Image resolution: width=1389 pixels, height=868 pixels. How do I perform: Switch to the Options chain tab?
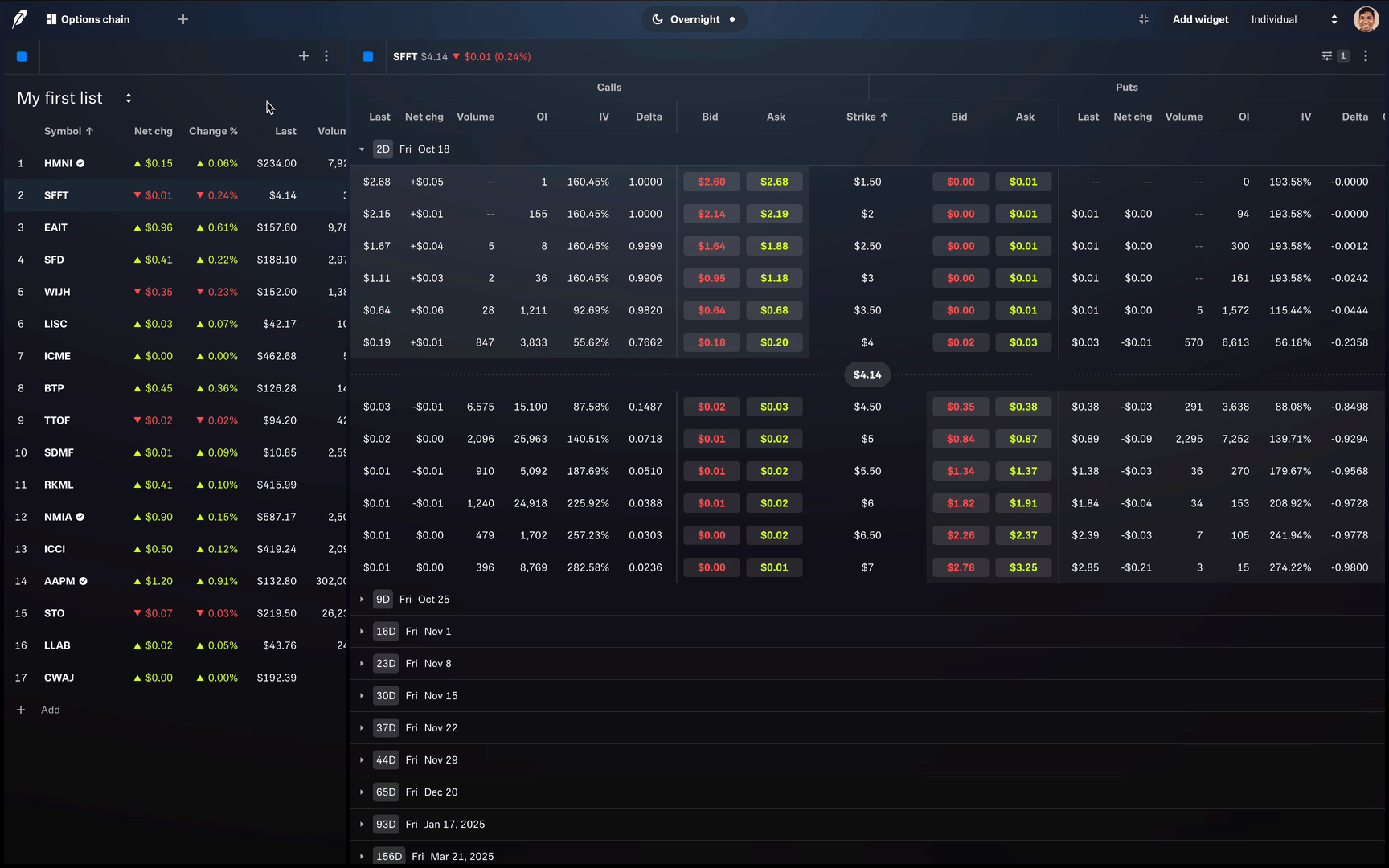[88, 18]
